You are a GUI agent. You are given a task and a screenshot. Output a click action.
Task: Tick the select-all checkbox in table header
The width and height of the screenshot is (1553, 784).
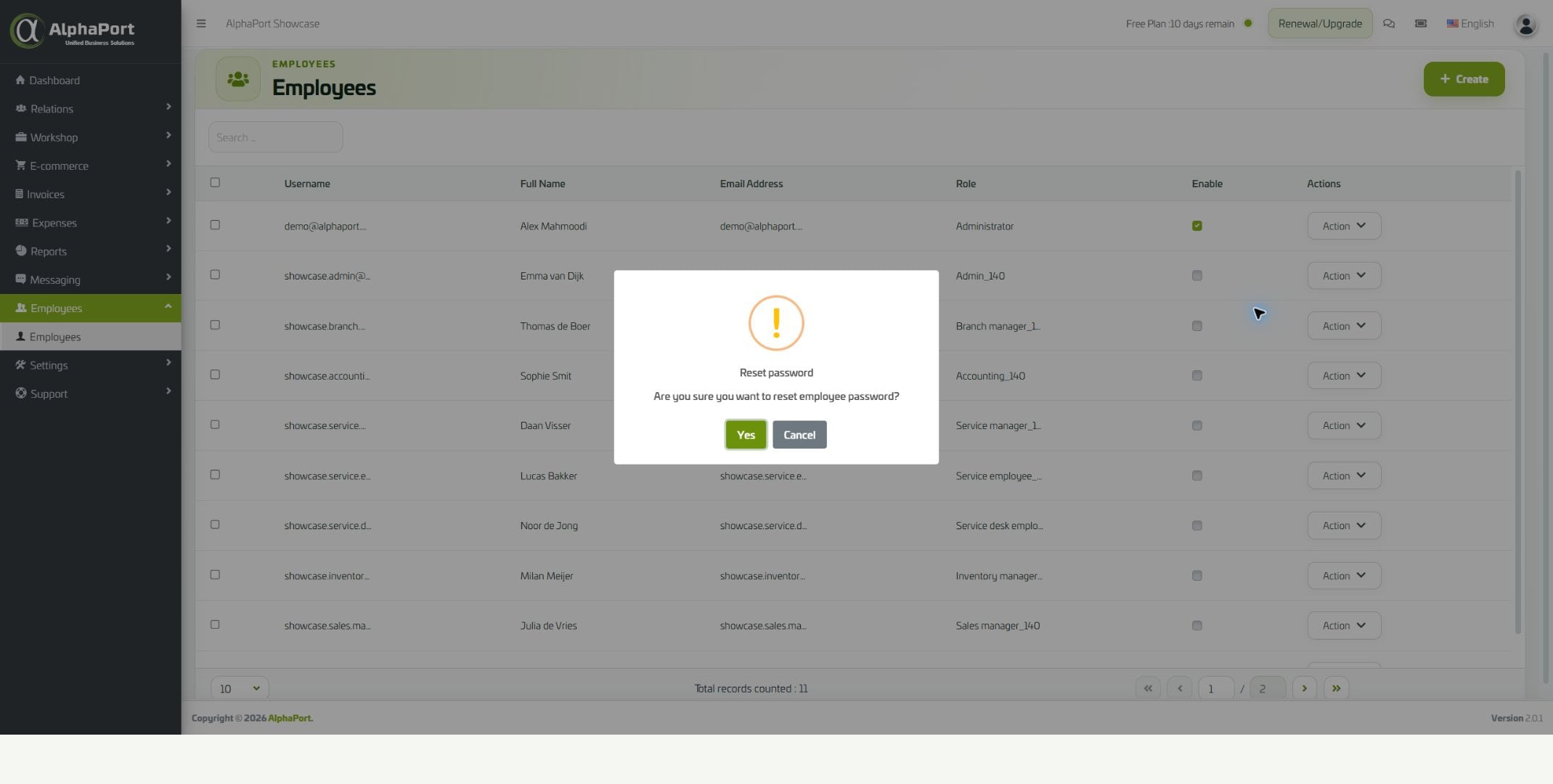[215, 182]
